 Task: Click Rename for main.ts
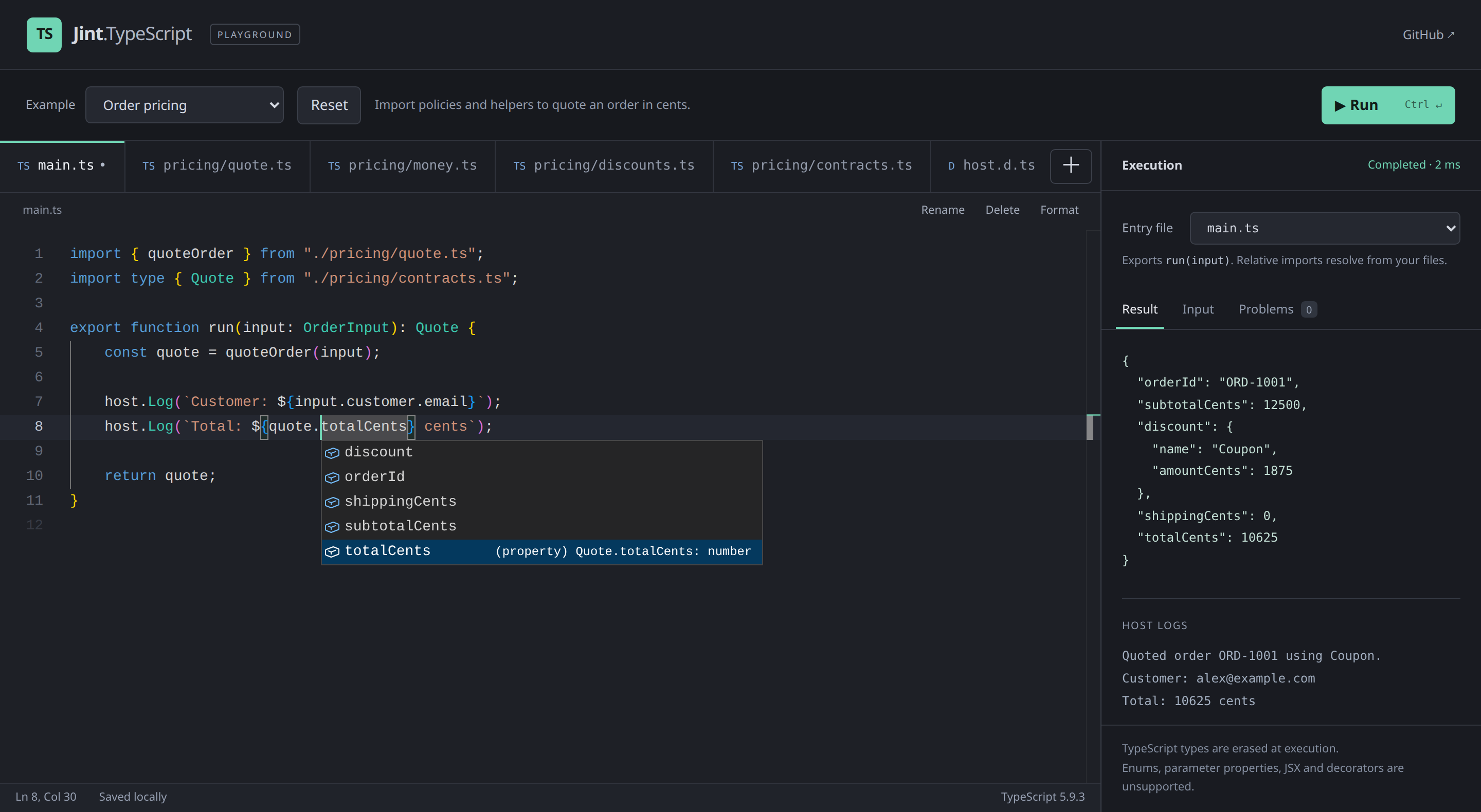point(942,210)
